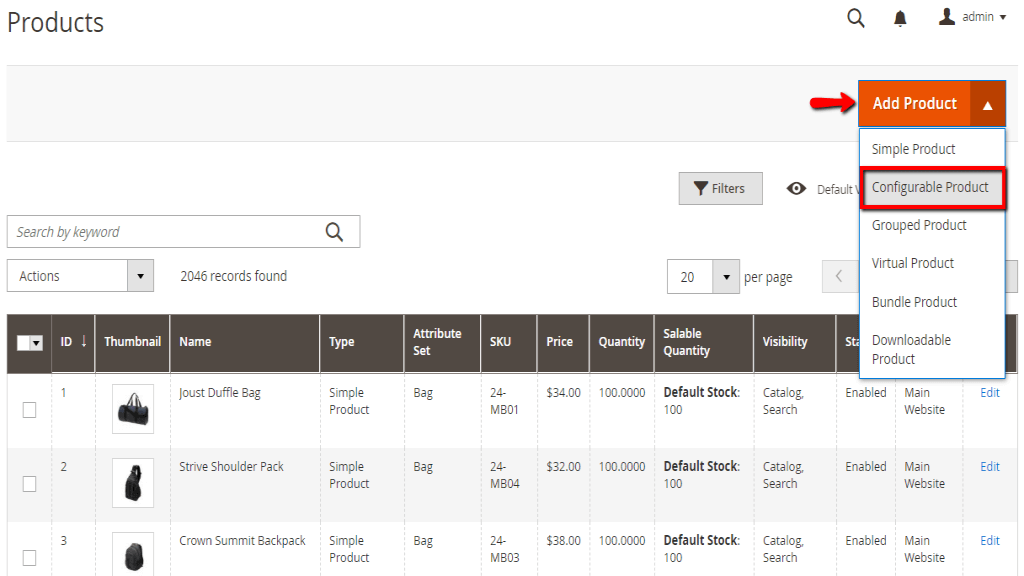This screenshot has height=576, width=1024.
Task: Open the notifications bell icon
Action: [x=900, y=18]
